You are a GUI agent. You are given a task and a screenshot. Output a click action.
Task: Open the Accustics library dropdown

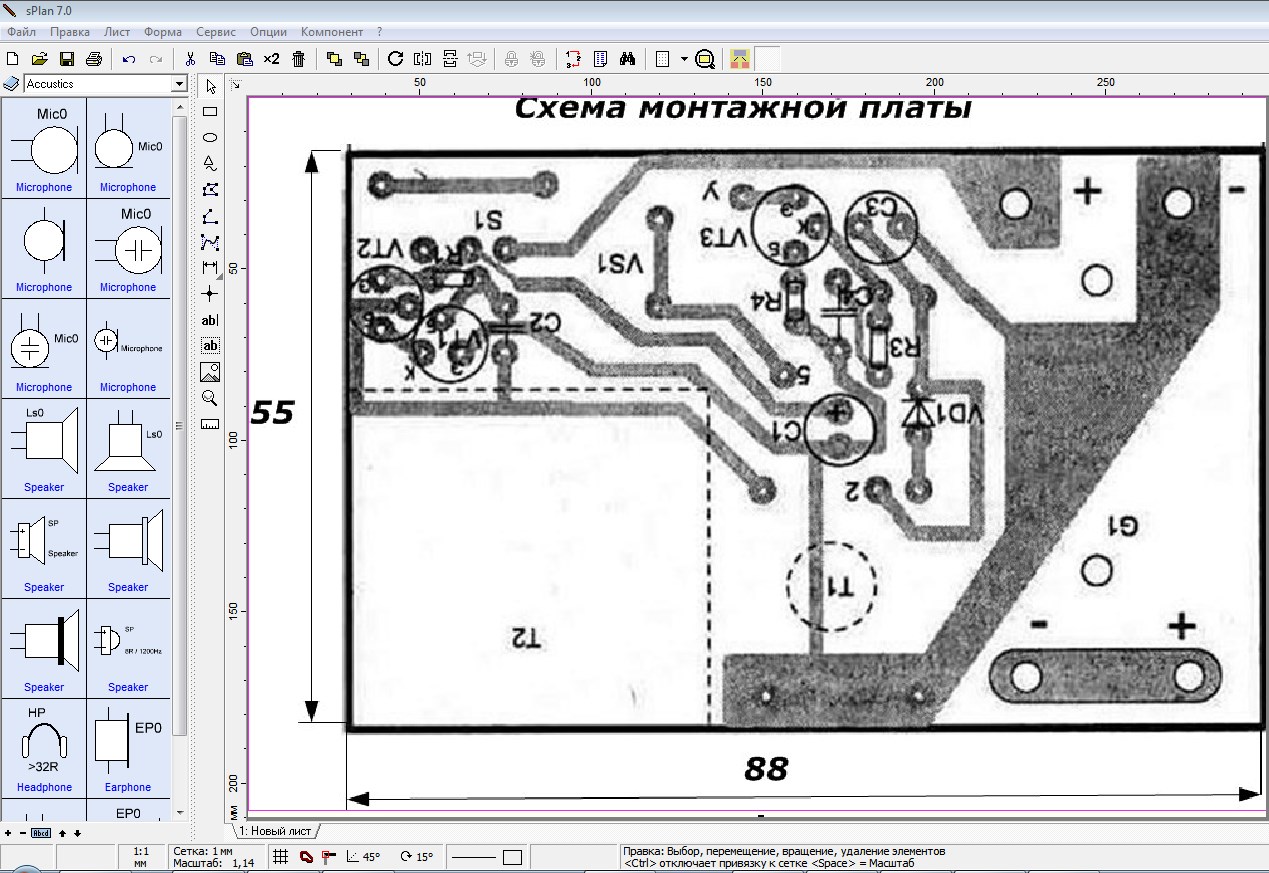click(x=180, y=84)
